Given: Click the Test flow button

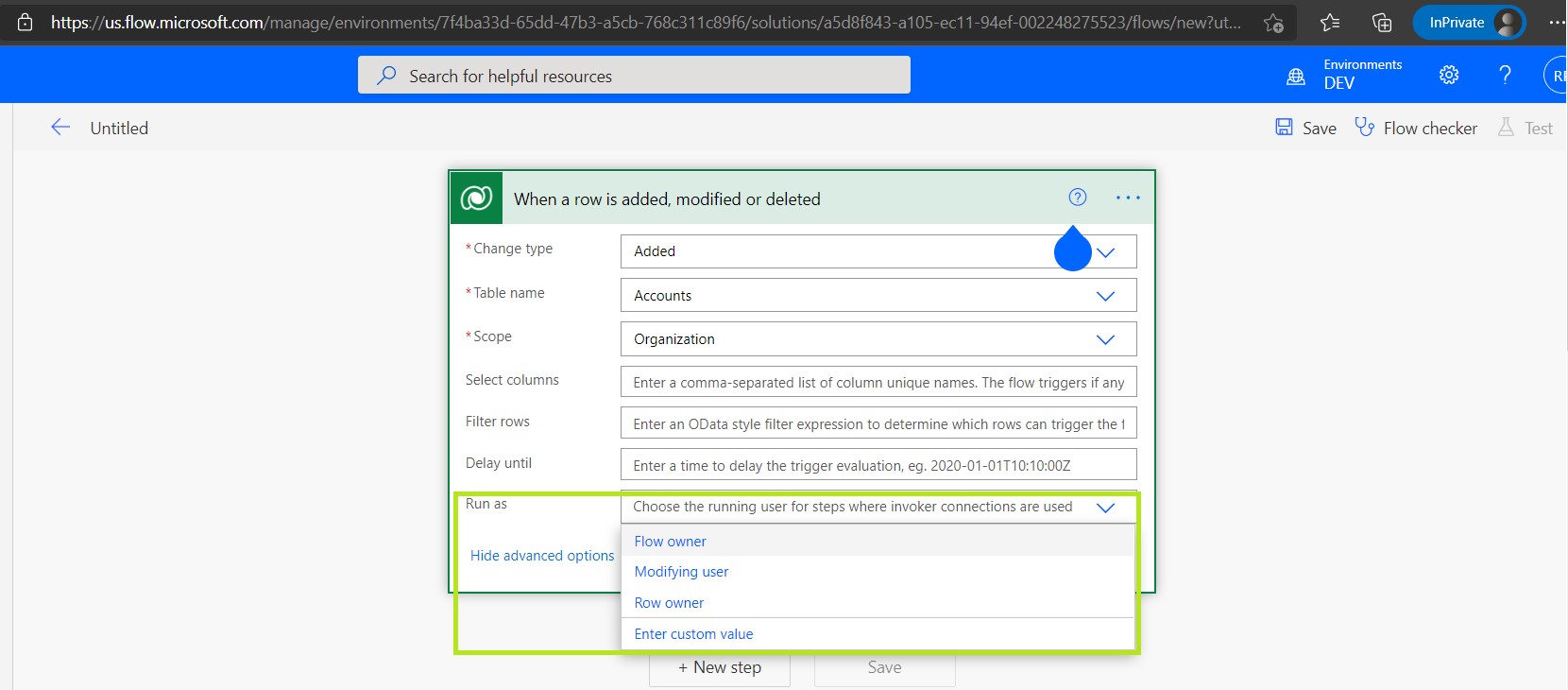Looking at the screenshot, I should tap(1525, 128).
